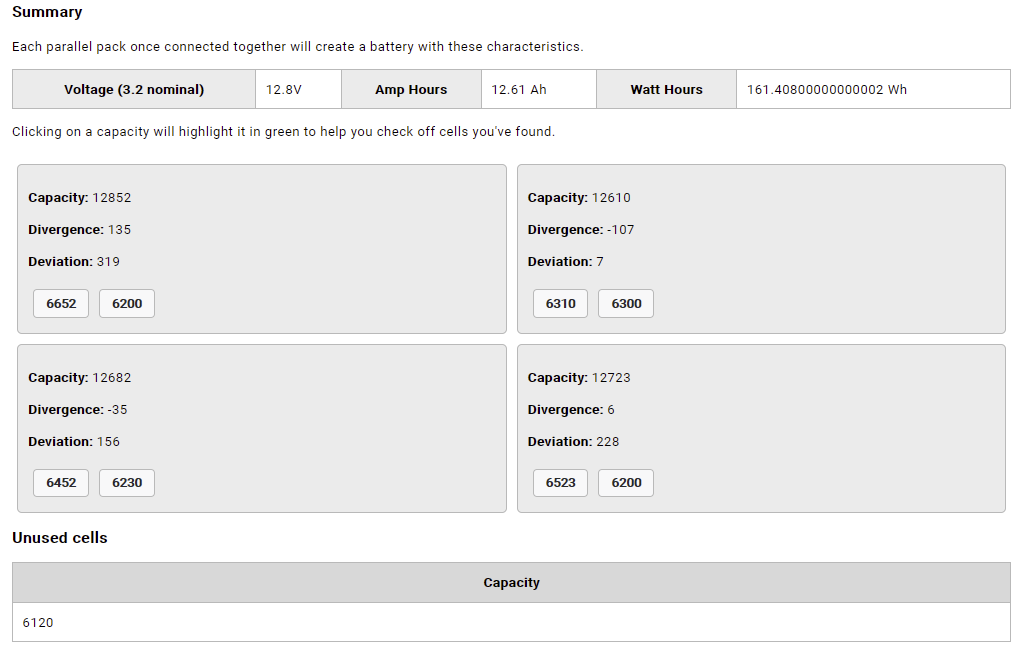Highlight the 6652 cell capacity button
This screenshot has width=1019, height=652.
(61, 304)
